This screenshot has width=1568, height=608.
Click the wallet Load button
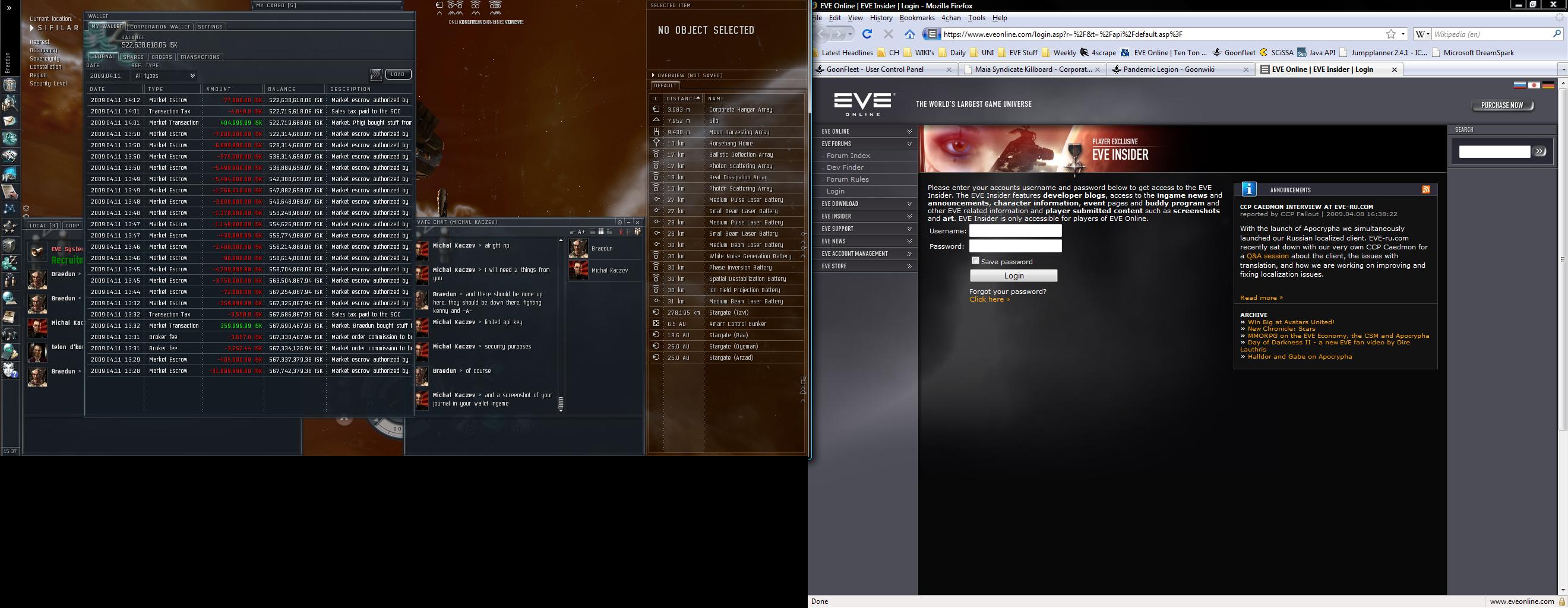(x=398, y=74)
